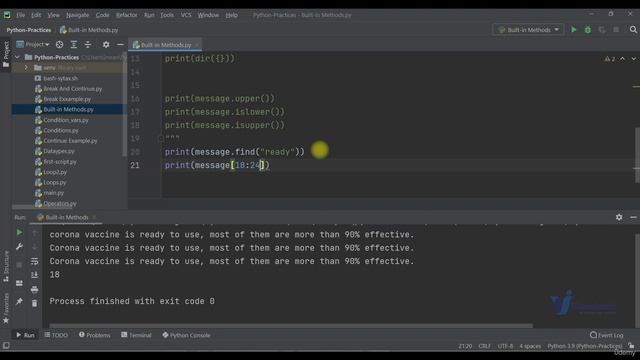Click scroll to end icon in Run panel
This screenshot has height=360, width=640.
(35, 275)
